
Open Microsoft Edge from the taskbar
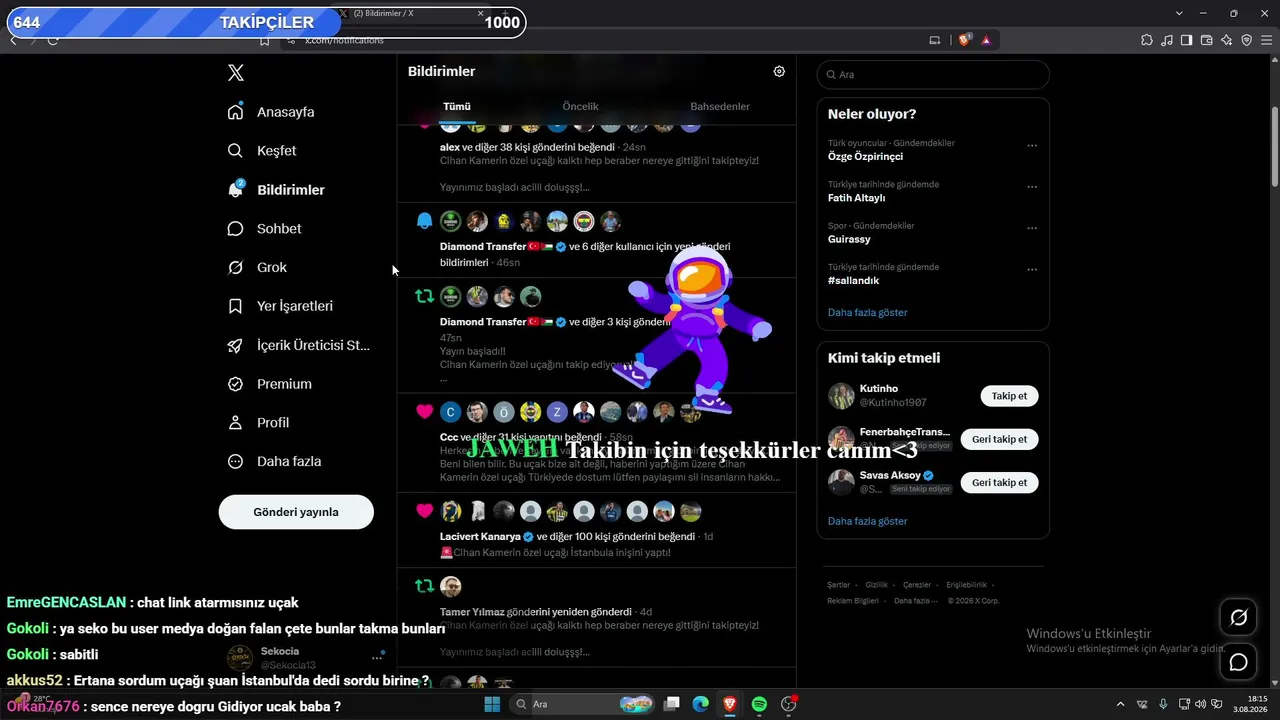pyautogui.click(x=702, y=704)
